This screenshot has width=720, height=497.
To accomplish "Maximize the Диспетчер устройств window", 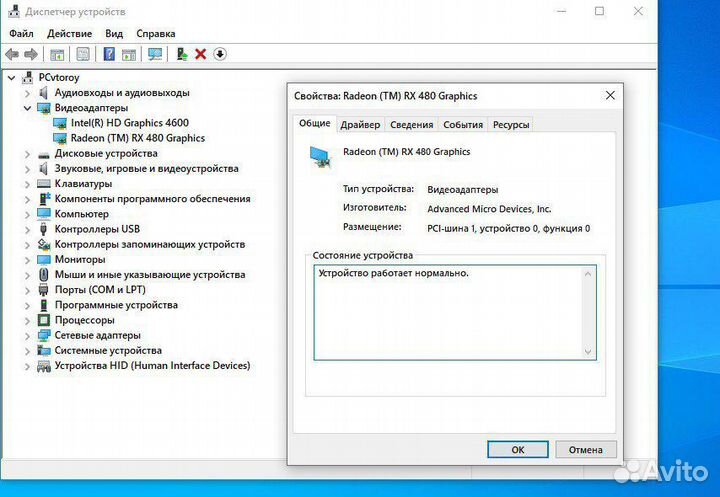I will 599,11.
